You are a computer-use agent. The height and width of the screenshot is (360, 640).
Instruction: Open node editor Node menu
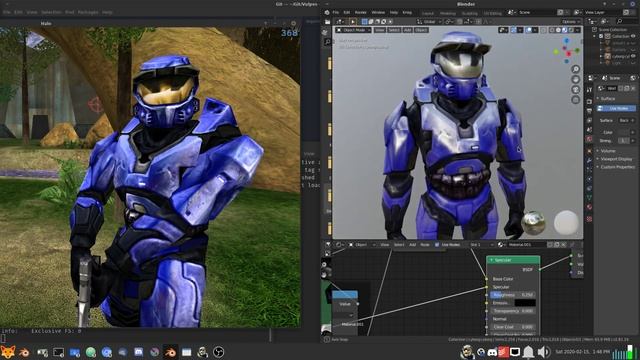[425, 244]
